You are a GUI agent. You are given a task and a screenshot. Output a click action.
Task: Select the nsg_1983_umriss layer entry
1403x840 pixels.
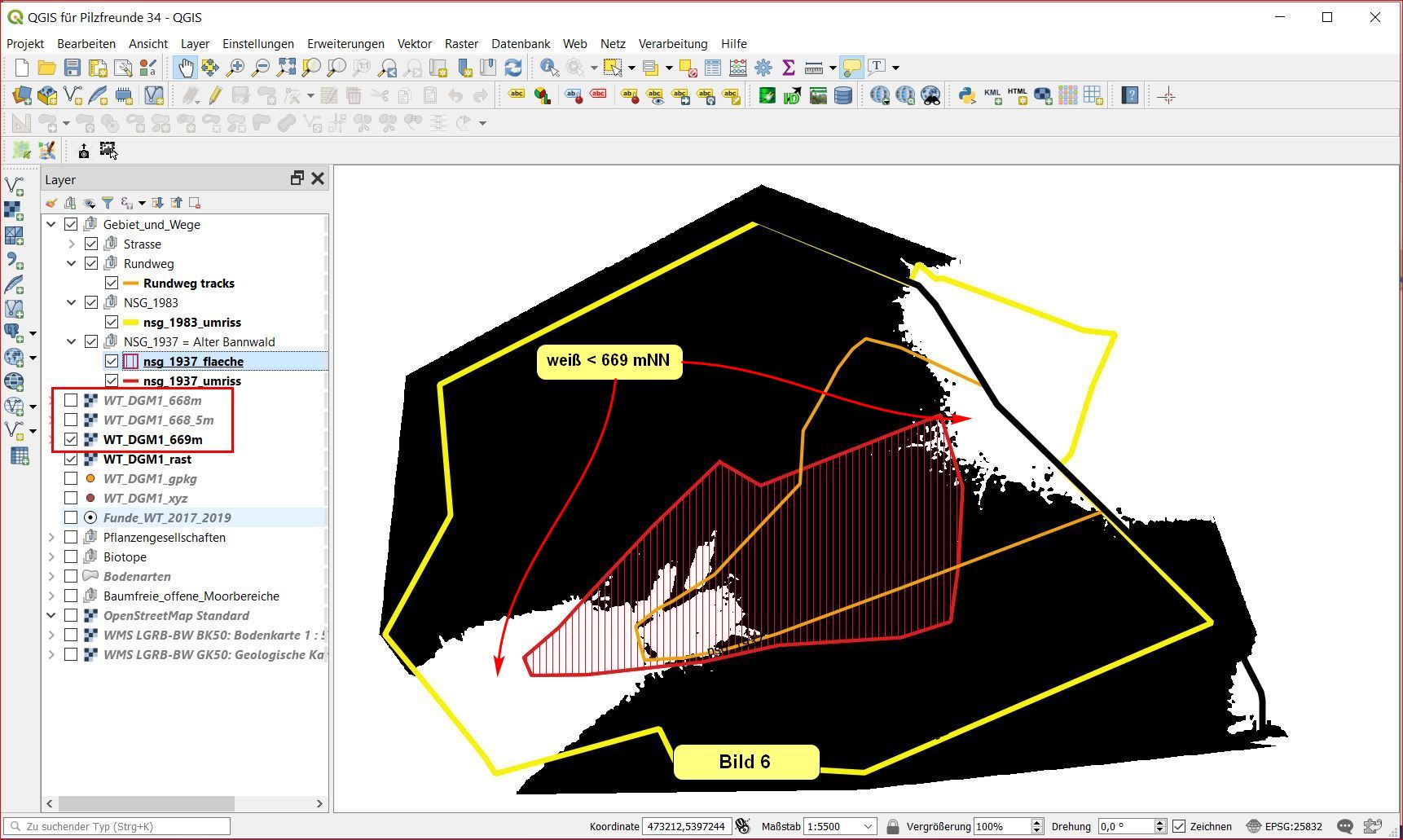tap(191, 322)
